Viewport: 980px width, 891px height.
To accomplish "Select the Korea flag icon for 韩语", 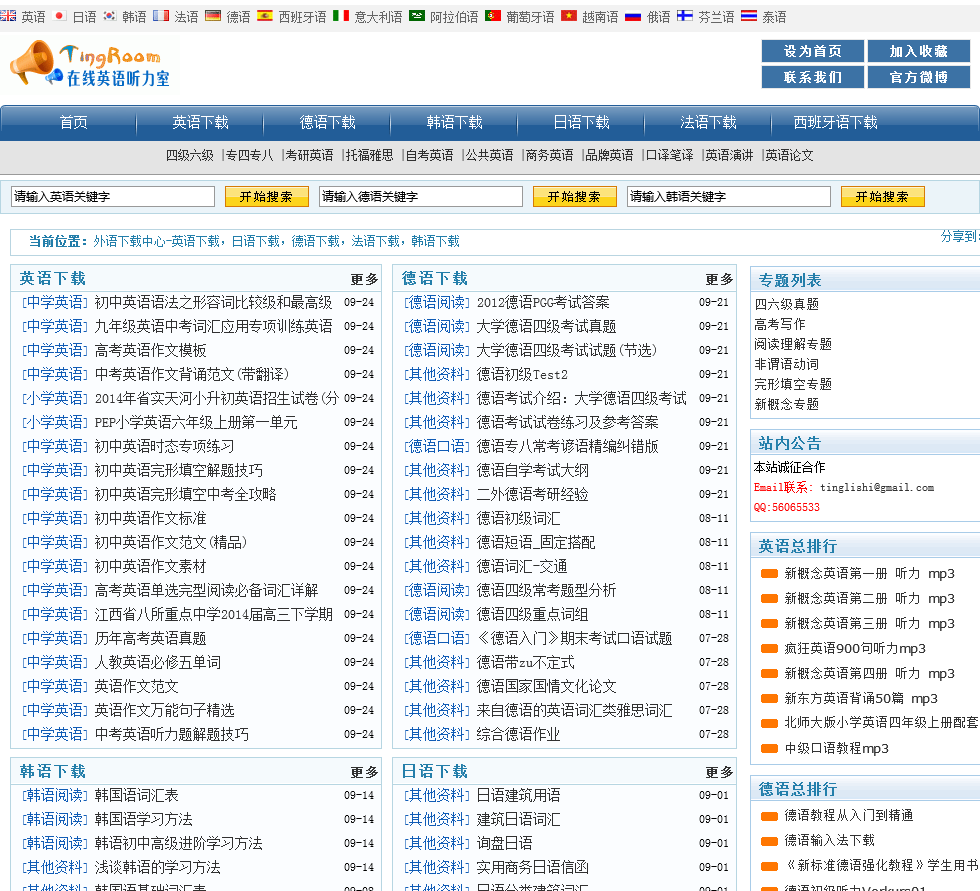I will coord(109,16).
